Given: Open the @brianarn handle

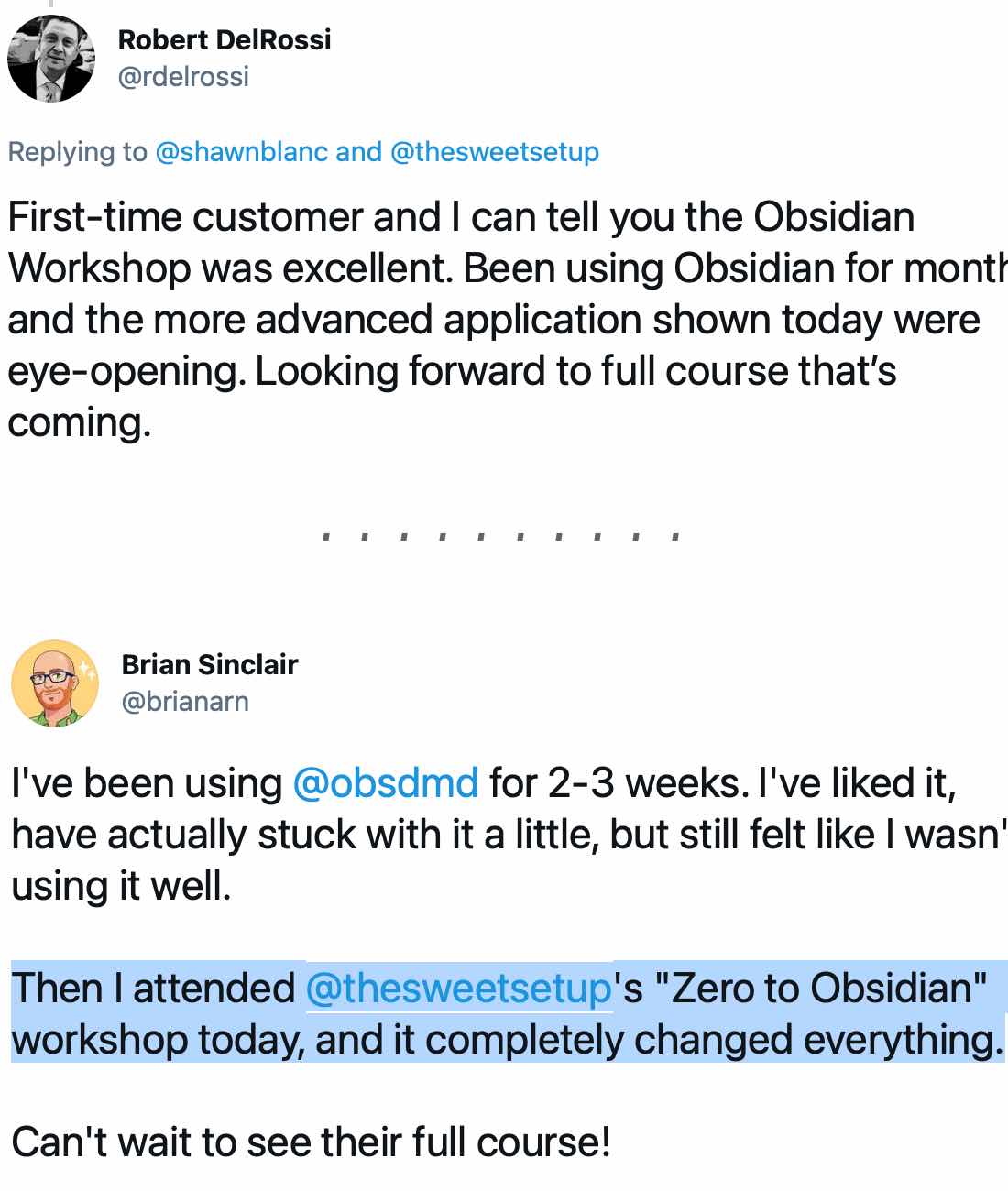Looking at the screenshot, I should click(x=185, y=702).
